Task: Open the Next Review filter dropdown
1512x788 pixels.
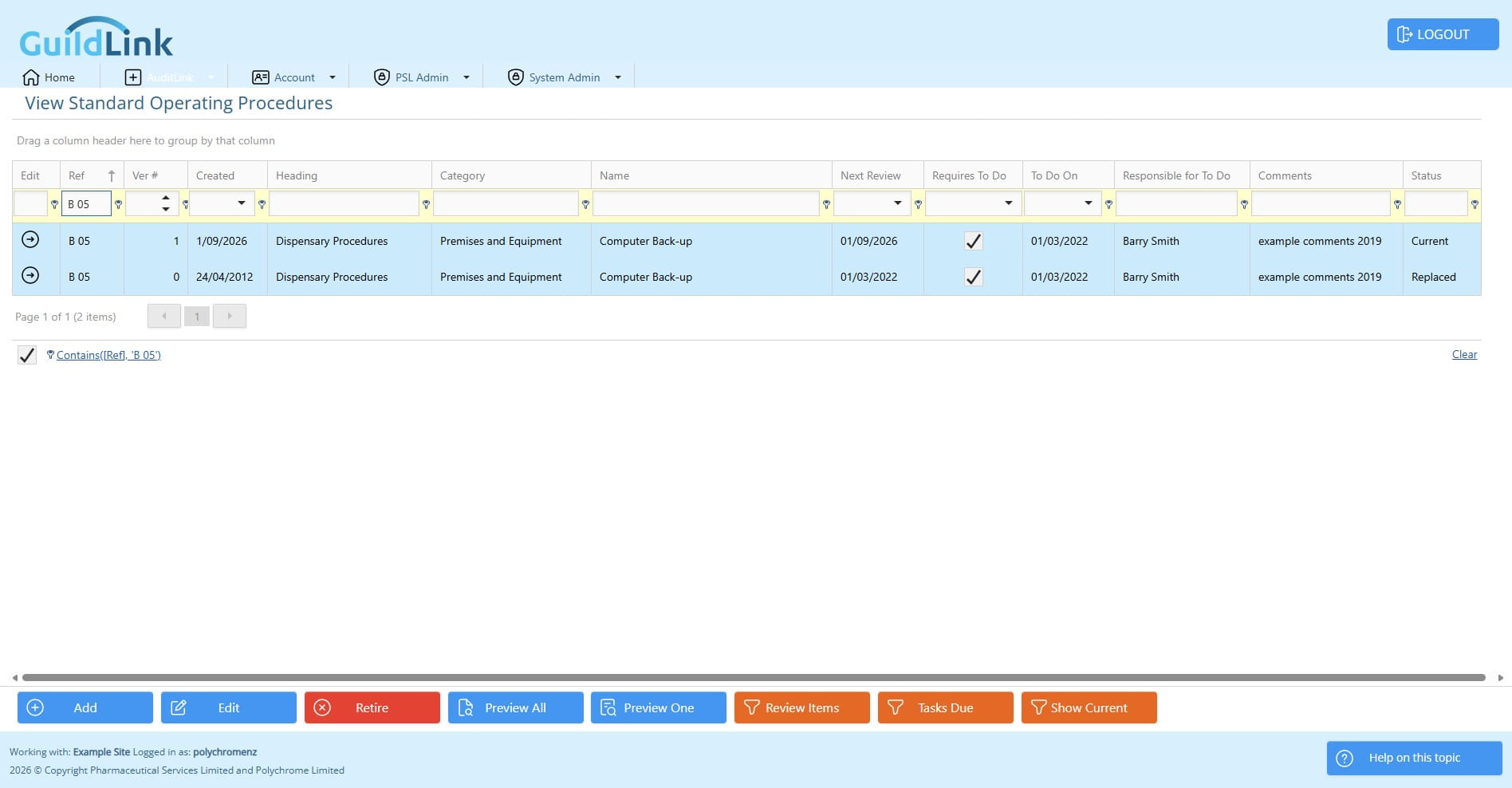Action: 897,203
